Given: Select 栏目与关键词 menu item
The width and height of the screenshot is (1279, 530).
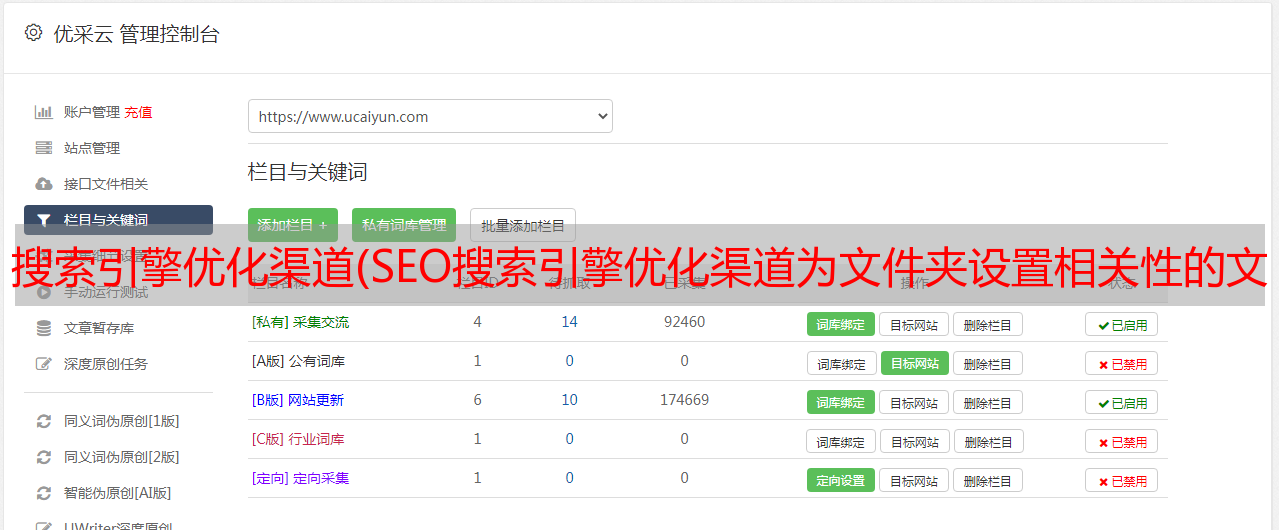Looking at the screenshot, I should coord(118,220).
